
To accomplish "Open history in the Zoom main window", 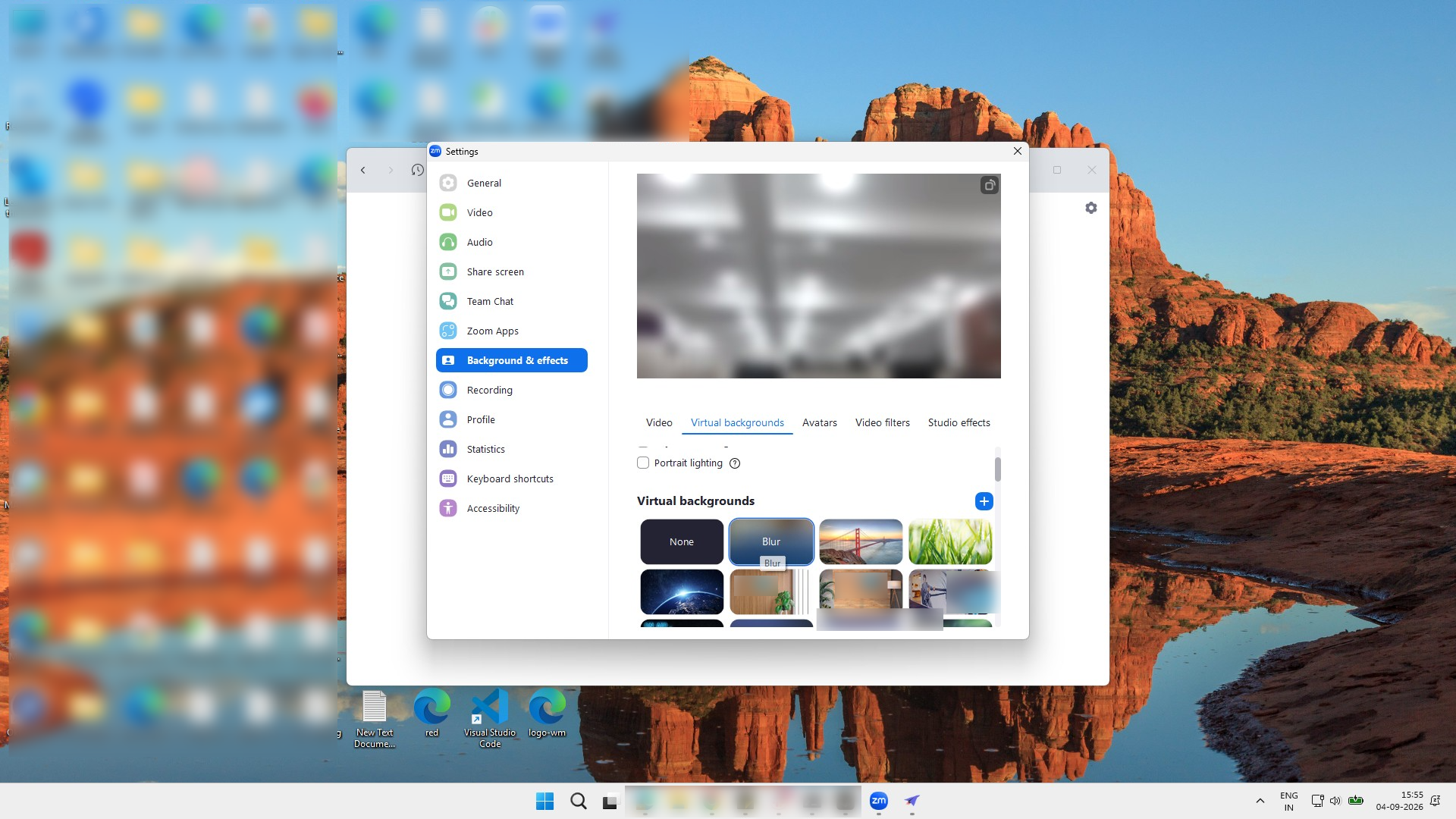I will 417,170.
